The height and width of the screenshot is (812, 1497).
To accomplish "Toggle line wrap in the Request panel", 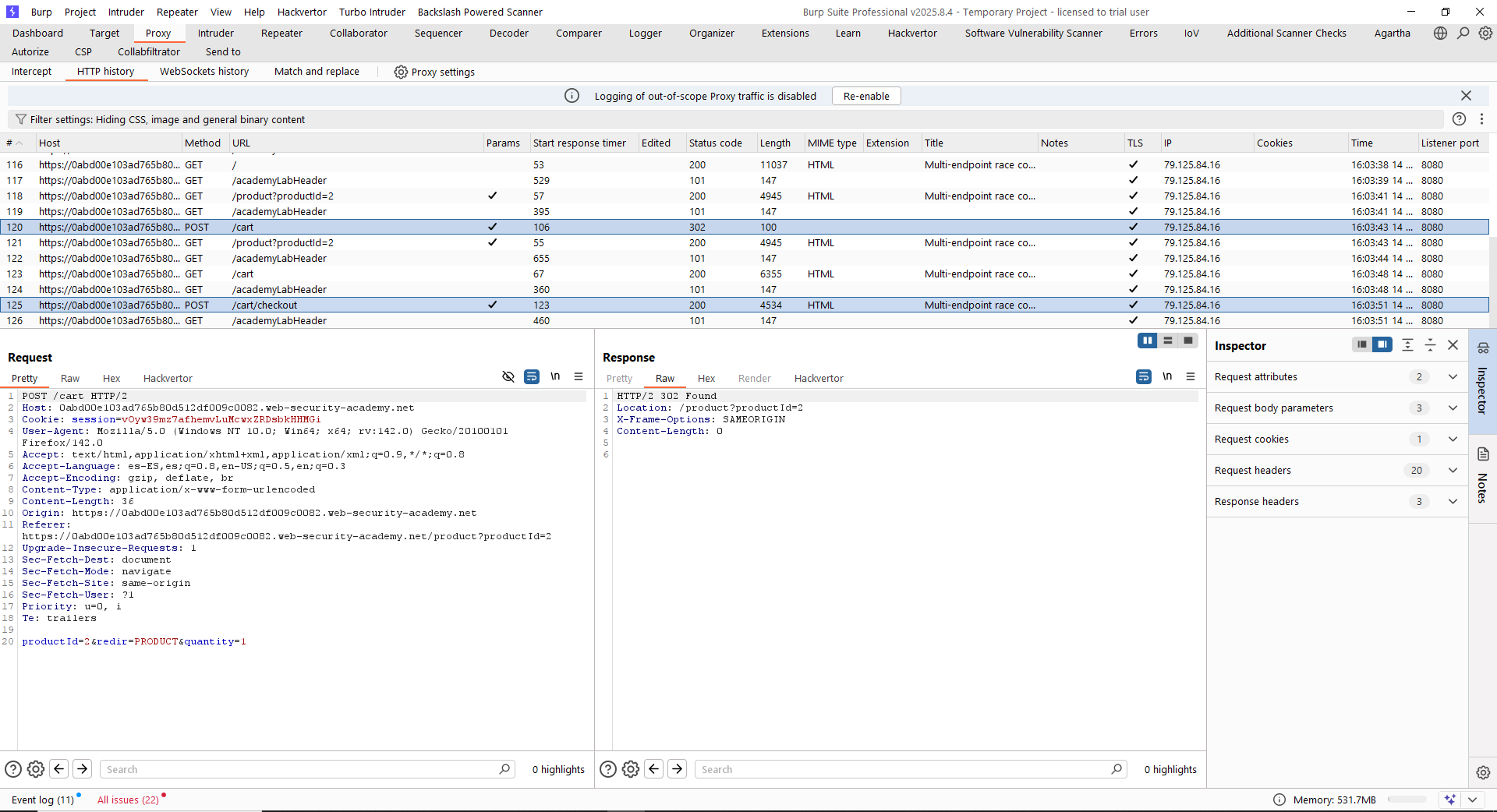I will [531, 376].
